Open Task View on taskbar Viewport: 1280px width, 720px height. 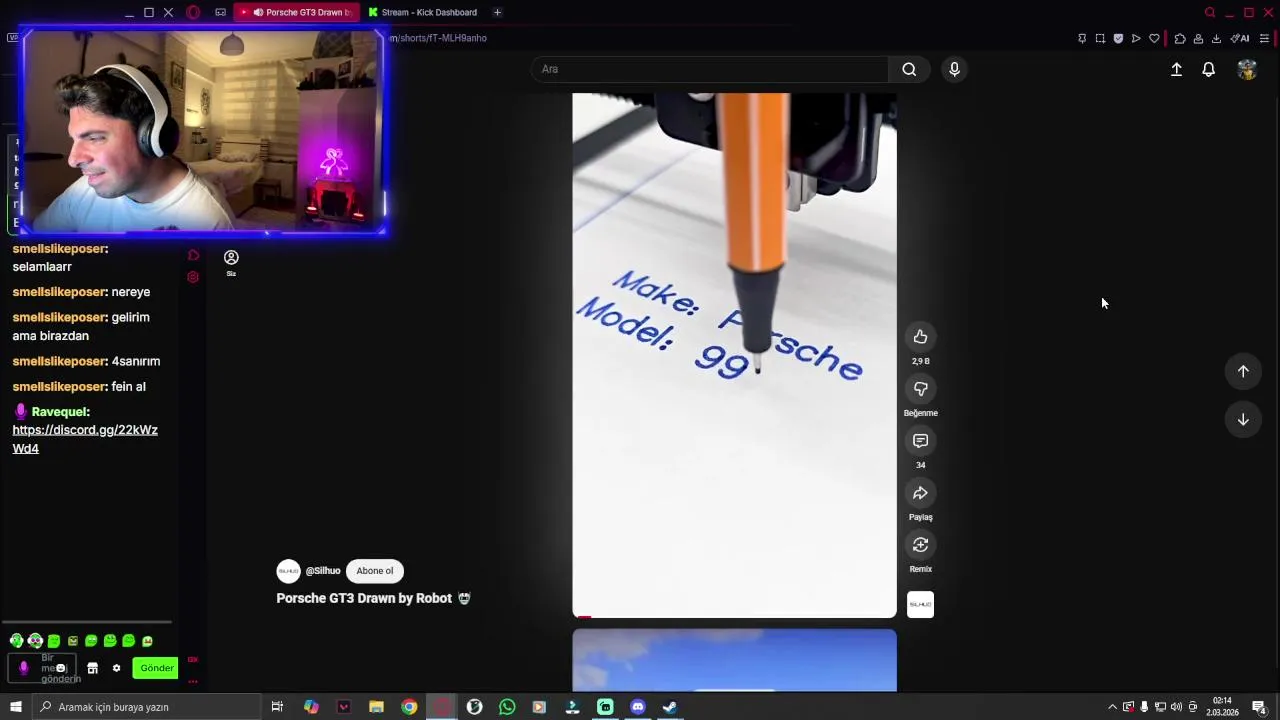point(277,707)
